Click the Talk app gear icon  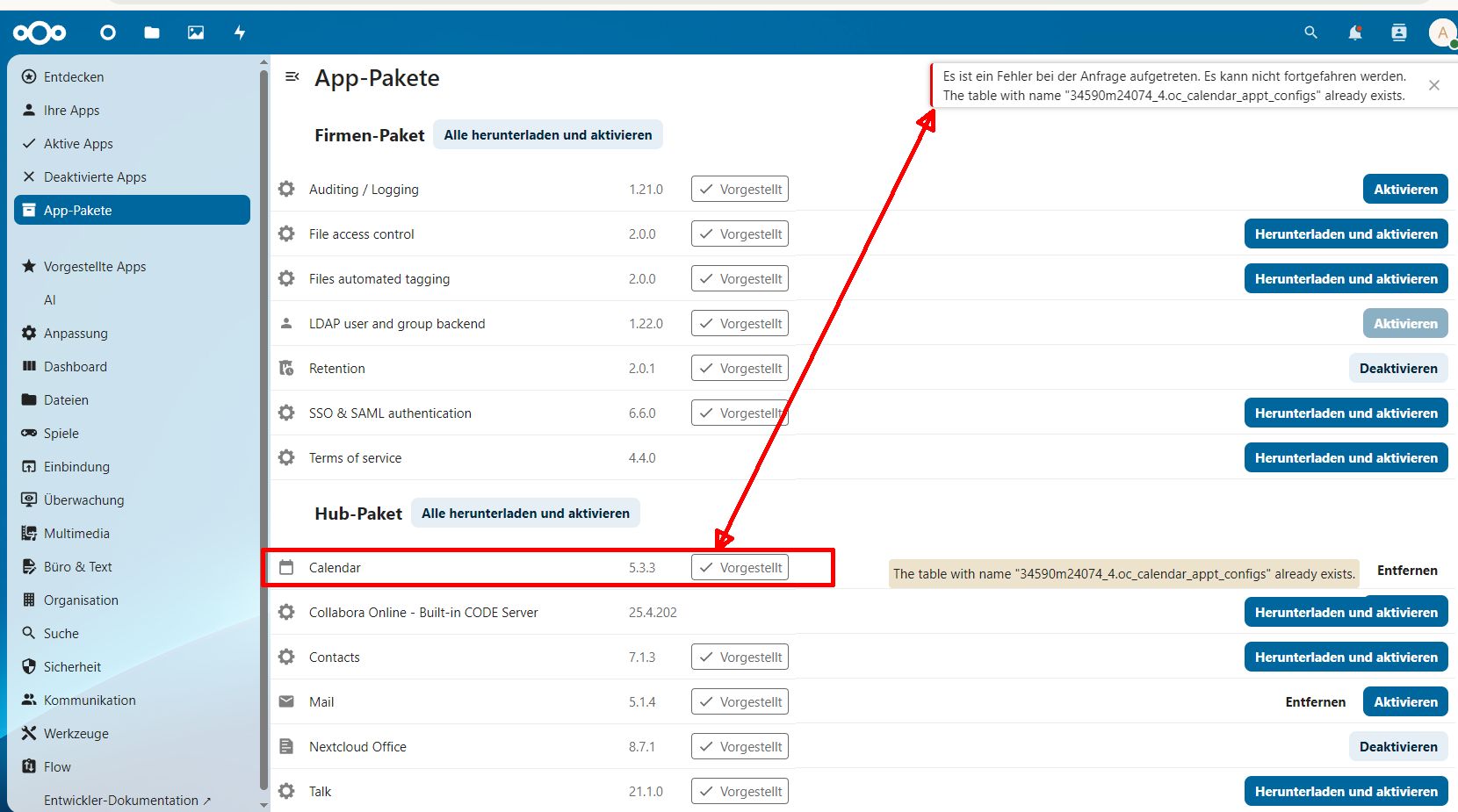tap(286, 791)
